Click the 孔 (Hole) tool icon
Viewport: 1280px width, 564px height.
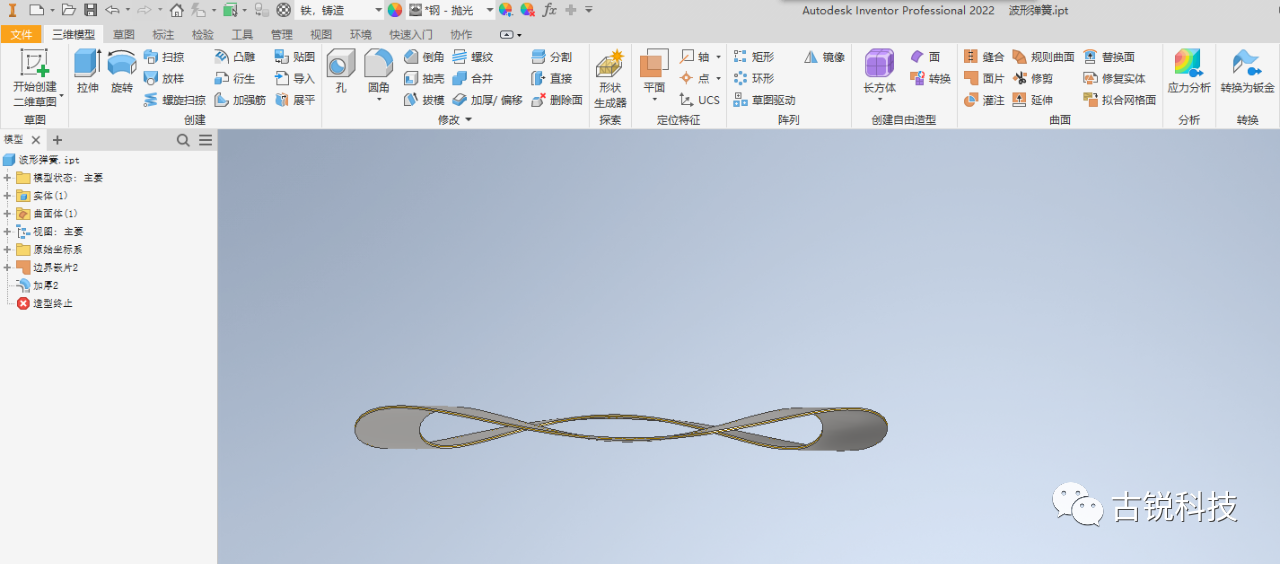341,72
